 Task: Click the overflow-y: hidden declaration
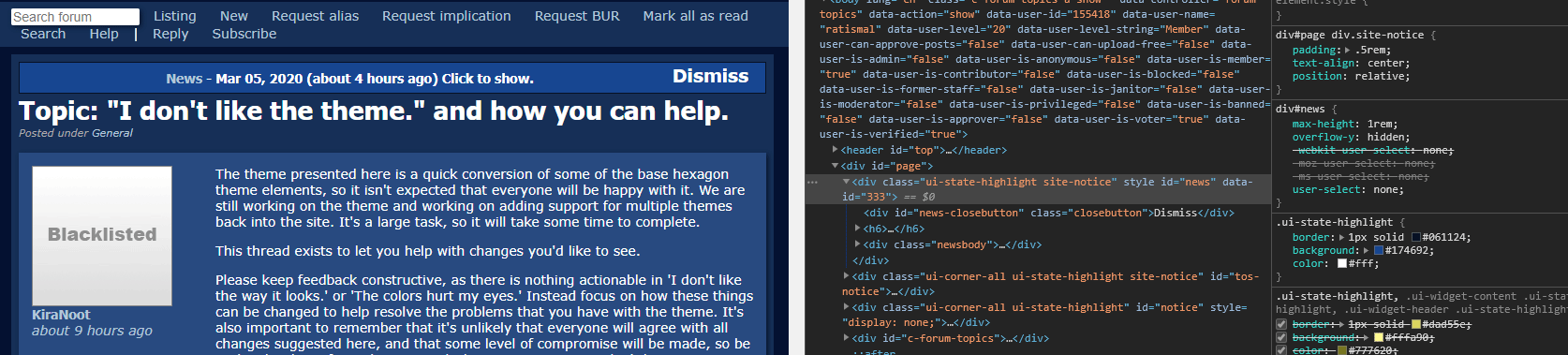pyautogui.click(x=1351, y=137)
